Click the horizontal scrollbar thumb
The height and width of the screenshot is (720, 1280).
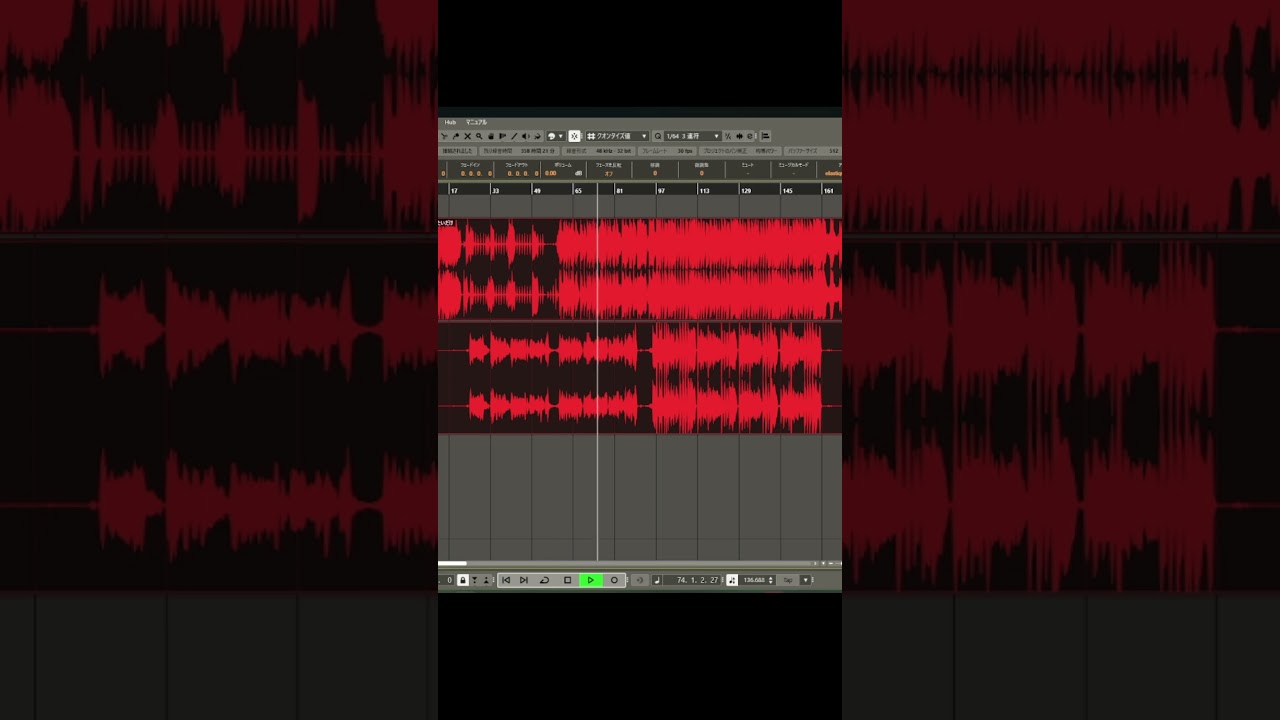[x=452, y=563]
